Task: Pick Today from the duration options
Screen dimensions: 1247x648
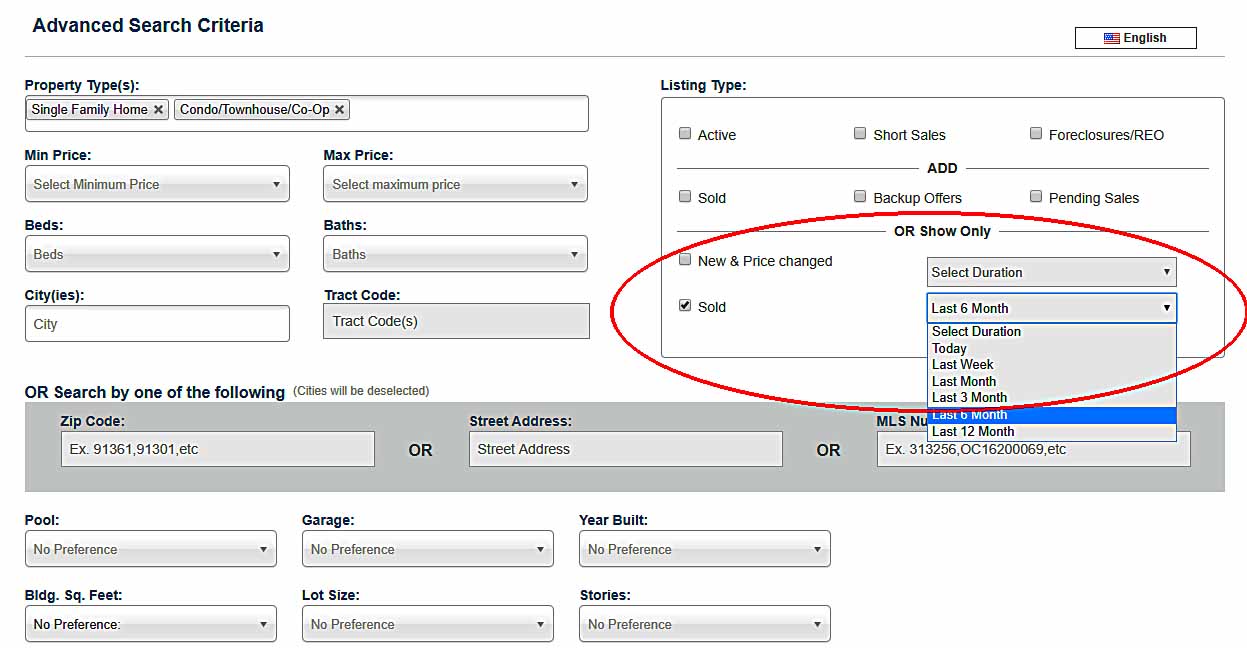Action: pyautogui.click(x=949, y=349)
